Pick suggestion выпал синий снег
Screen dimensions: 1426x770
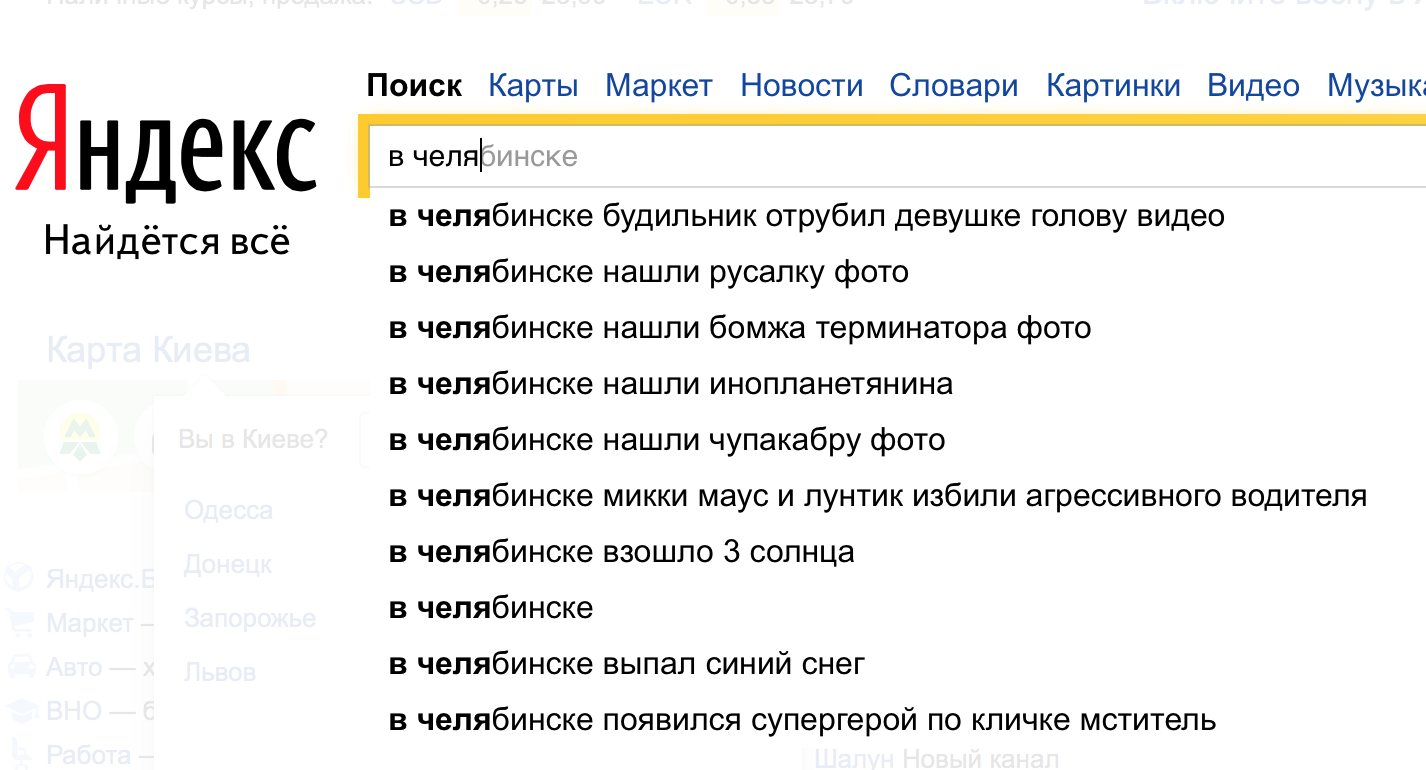pyautogui.click(x=626, y=664)
